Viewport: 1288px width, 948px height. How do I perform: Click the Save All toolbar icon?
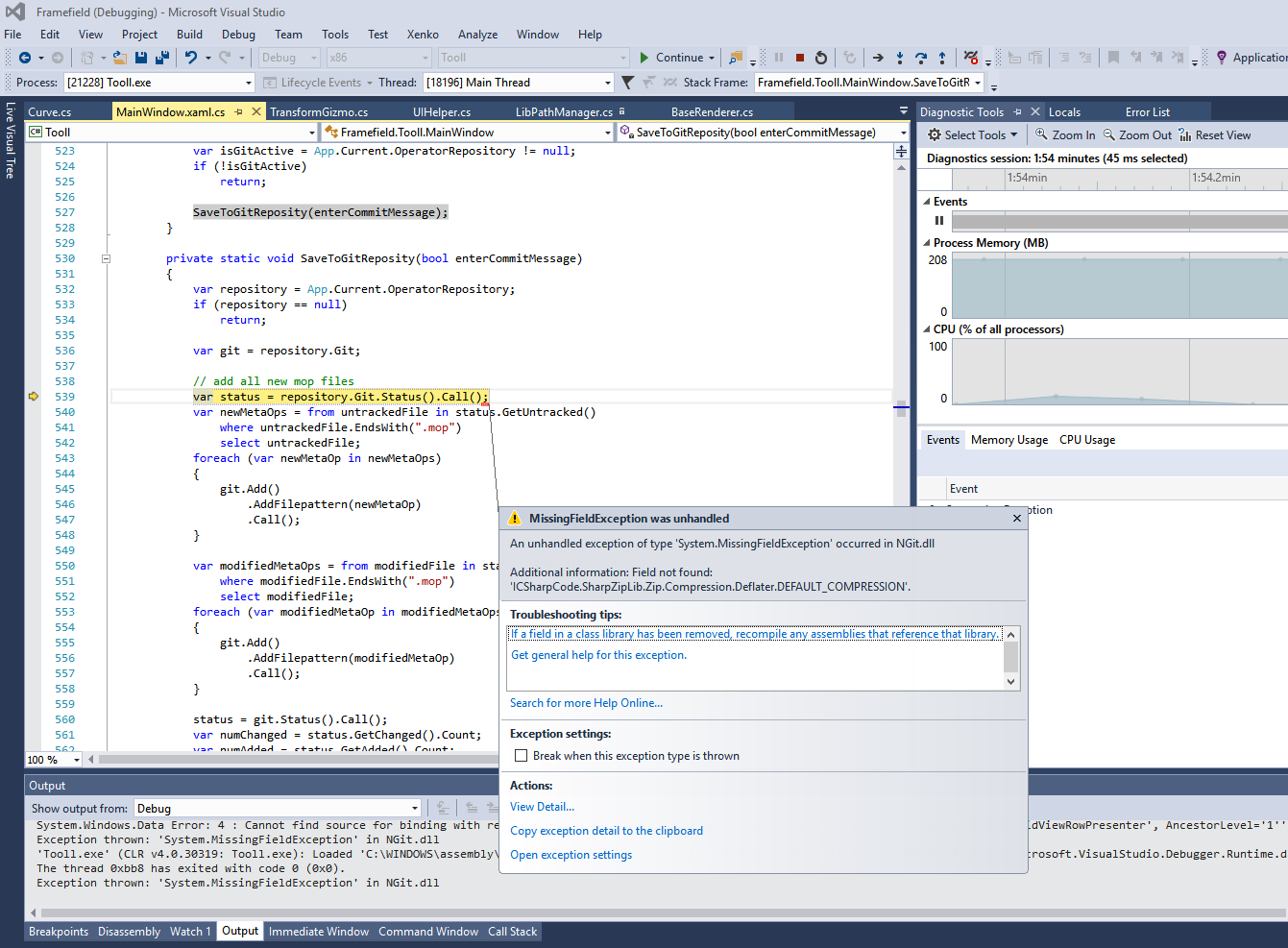(160, 58)
